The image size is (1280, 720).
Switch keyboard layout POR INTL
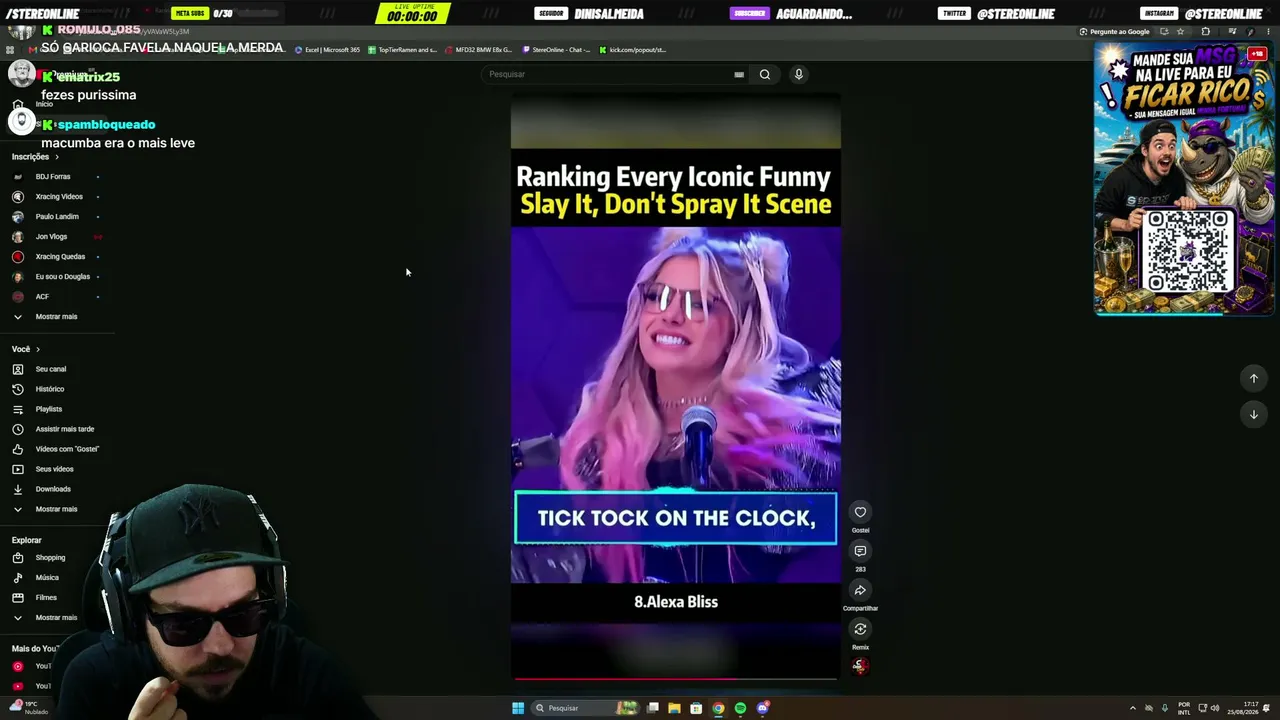[x=1184, y=708]
